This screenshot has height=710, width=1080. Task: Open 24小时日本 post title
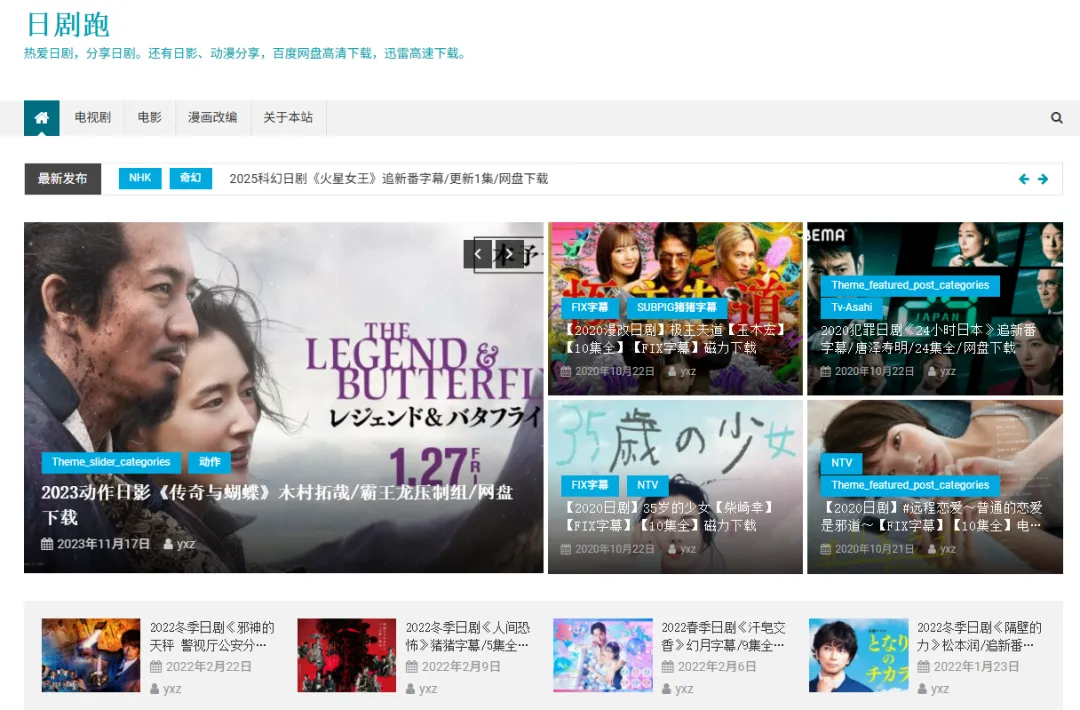point(928,339)
